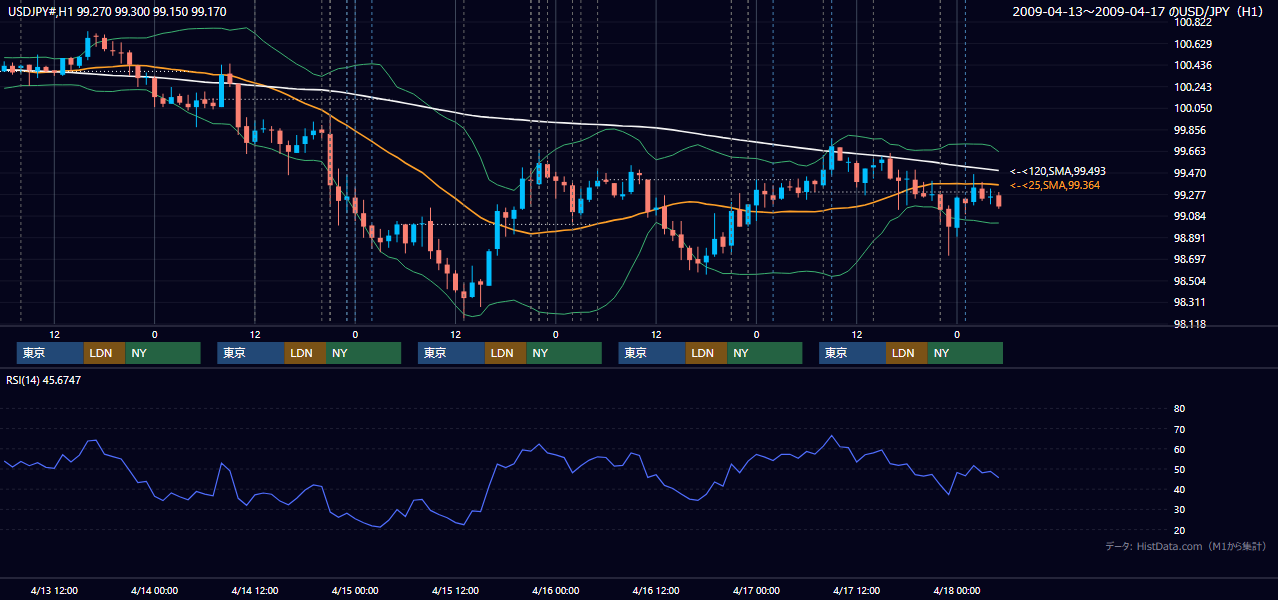Image resolution: width=1278 pixels, height=600 pixels.
Task: Click price axis value 100.436
Action: [x=1194, y=65]
